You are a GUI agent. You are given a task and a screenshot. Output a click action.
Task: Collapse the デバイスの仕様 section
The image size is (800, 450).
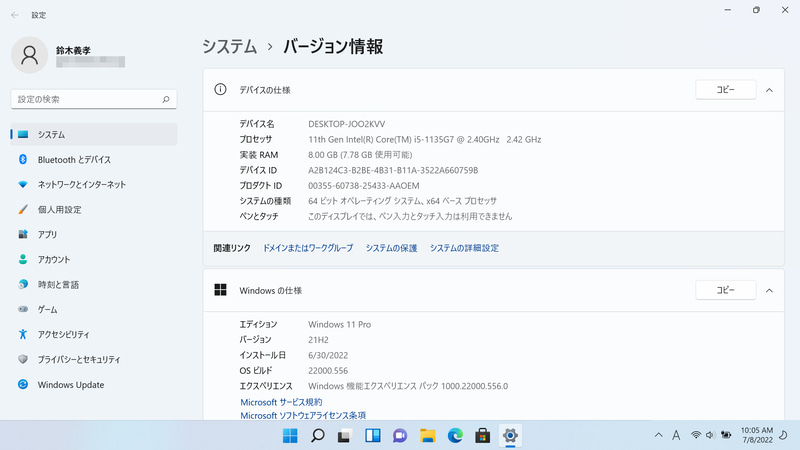coord(769,90)
